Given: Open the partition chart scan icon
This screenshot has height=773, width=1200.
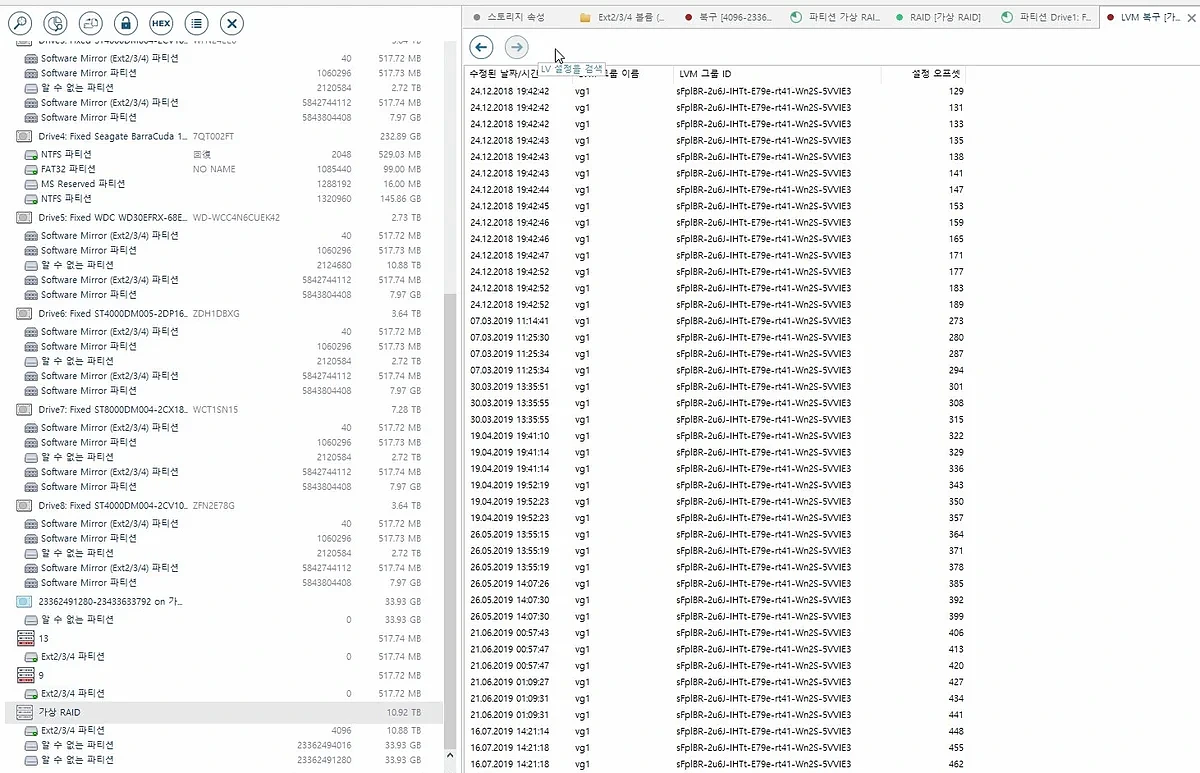Looking at the screenshot, I should (x=56, y=22).
